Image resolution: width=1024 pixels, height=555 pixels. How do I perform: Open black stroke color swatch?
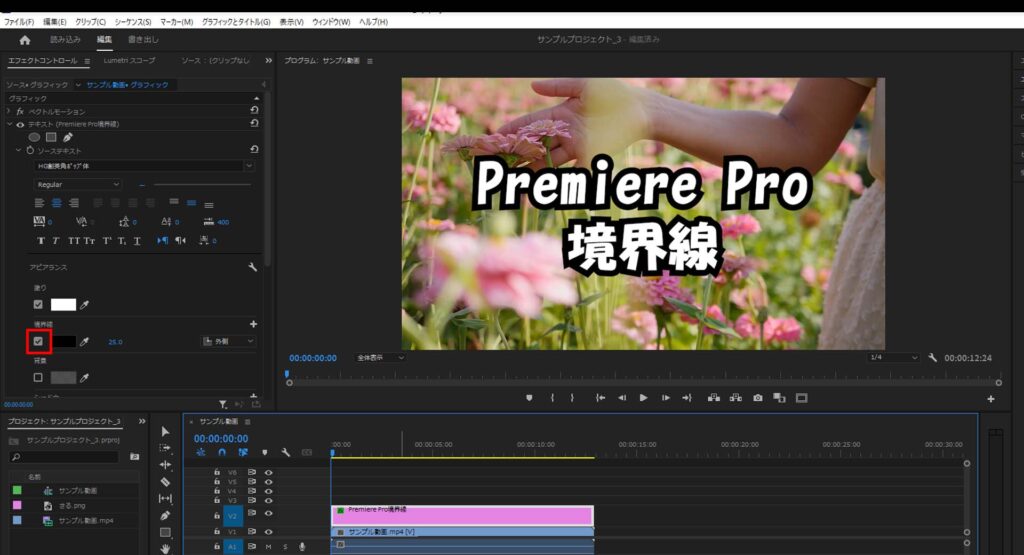click(x=63, y=341)
